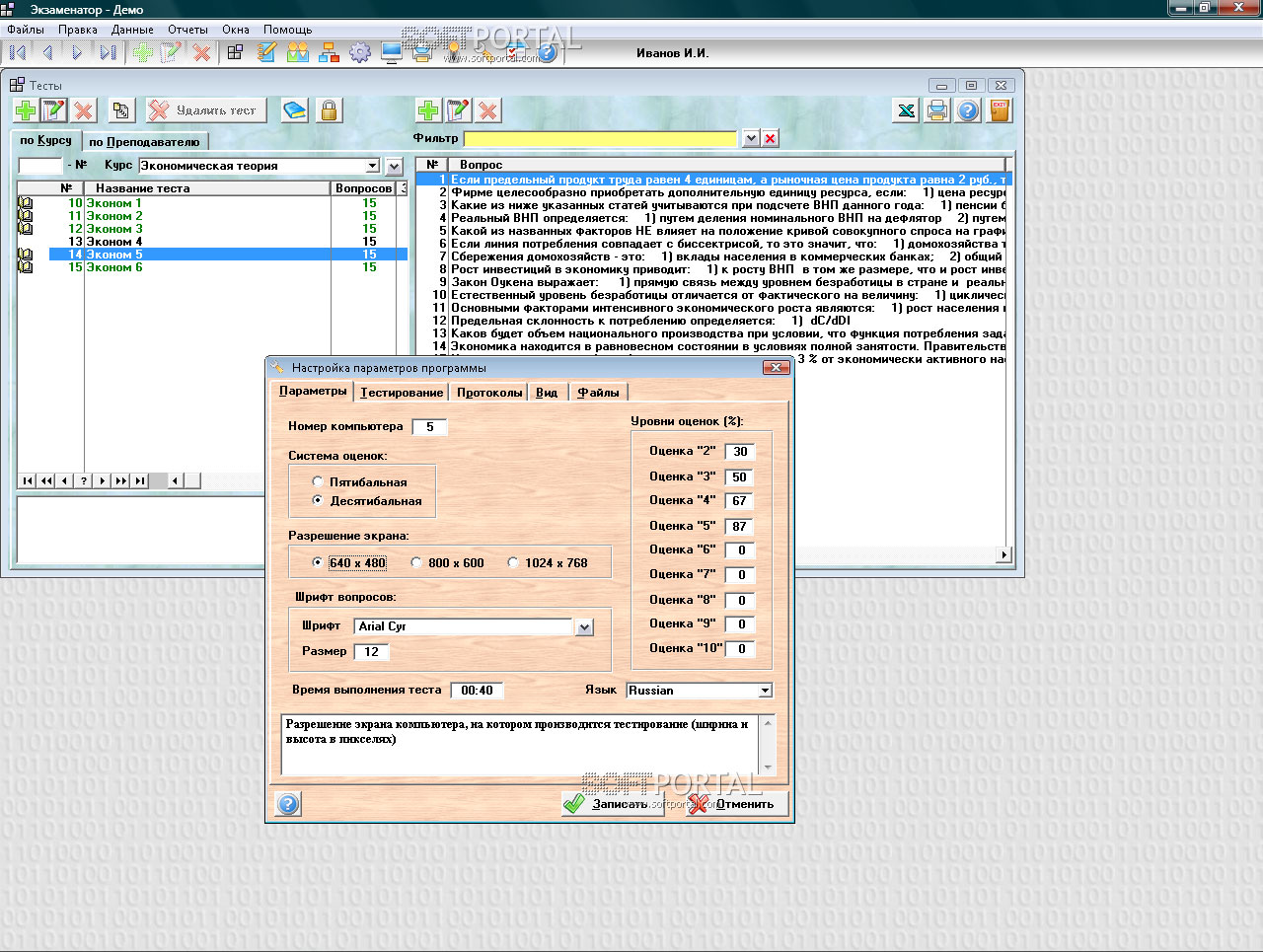Click the red X to clear the filter
The image size is (1263, 952).
coord(771,139)
